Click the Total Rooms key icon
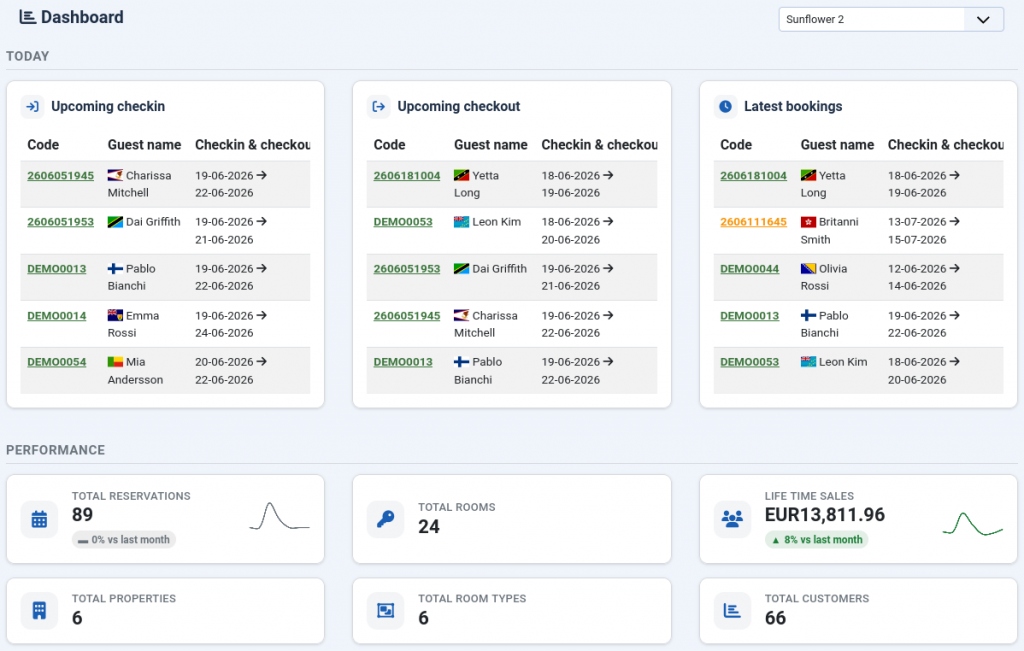The width and height of the screenshot is (1024, 651). point(386,519)
